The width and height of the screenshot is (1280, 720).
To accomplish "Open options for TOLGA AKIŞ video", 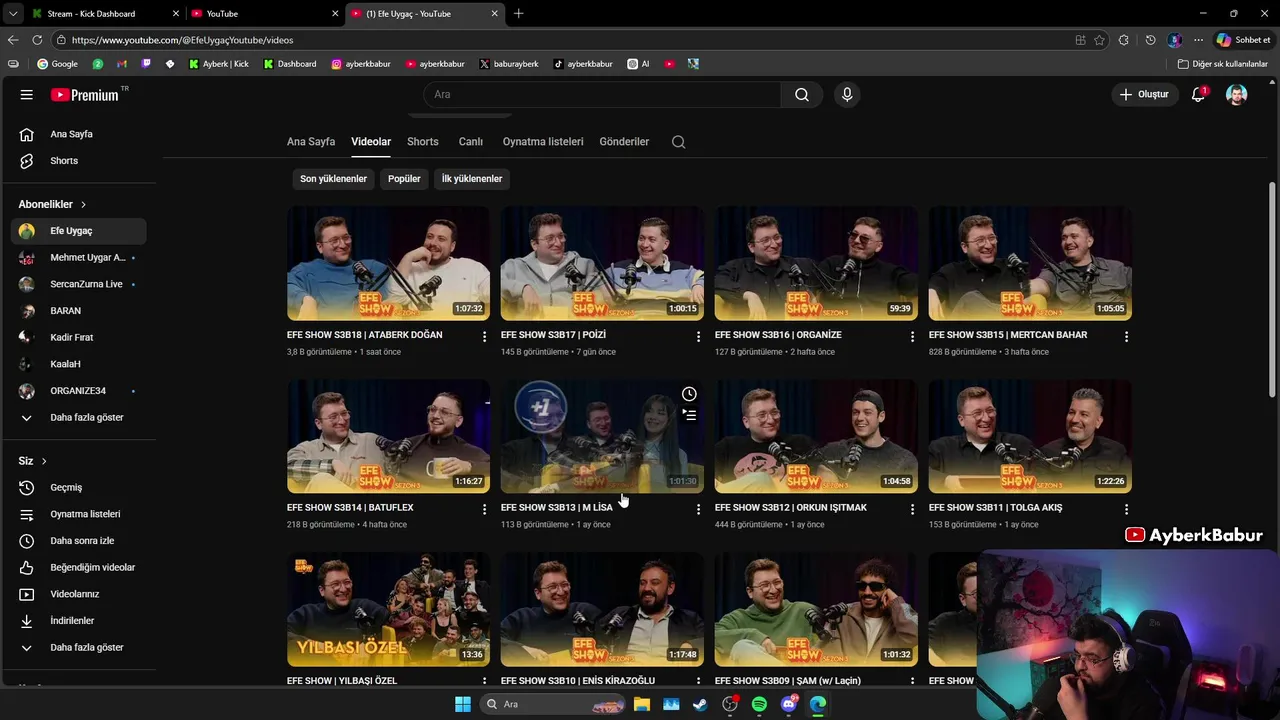I will (1126, 510).
